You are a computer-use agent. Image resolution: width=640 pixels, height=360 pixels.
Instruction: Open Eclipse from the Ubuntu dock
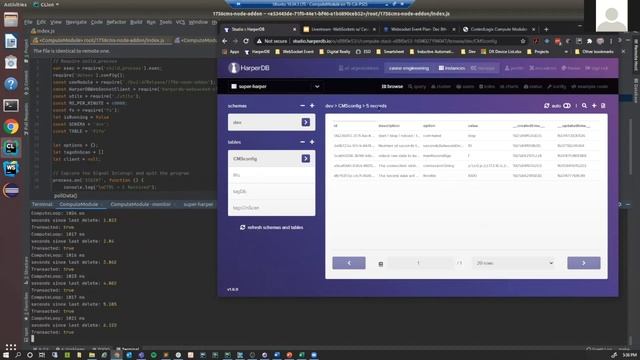pos(11,191)
